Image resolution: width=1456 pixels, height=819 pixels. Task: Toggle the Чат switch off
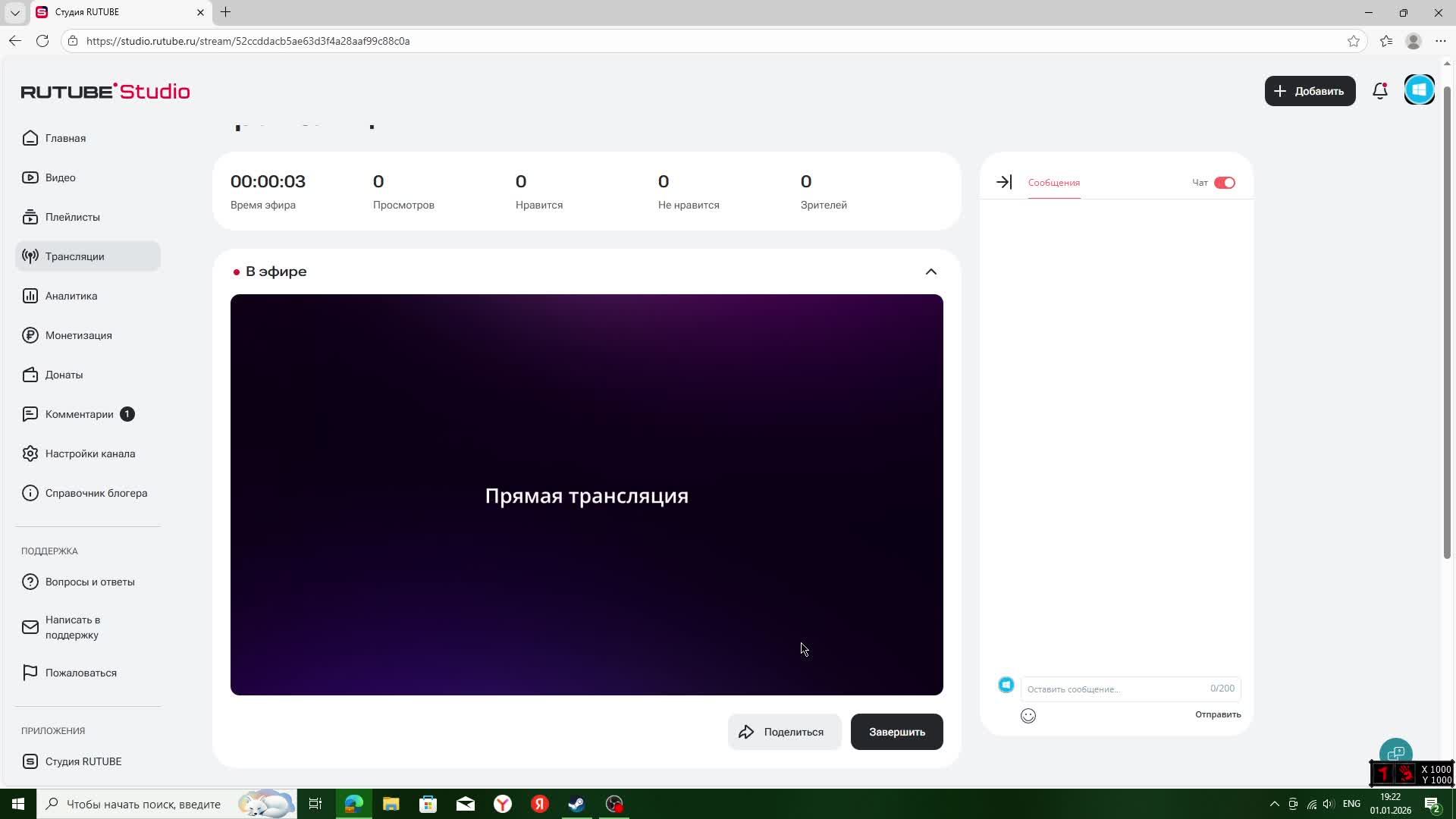pyautogui.click(x=1223, y=182)
